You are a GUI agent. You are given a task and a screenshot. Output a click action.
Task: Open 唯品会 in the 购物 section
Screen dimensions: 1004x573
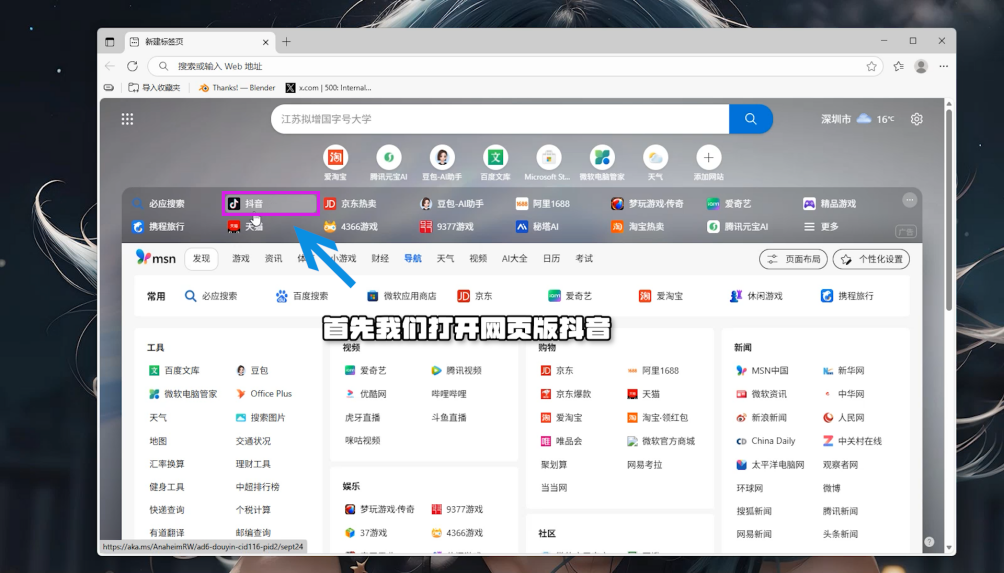pyautogui.click(x=562, y=441)
